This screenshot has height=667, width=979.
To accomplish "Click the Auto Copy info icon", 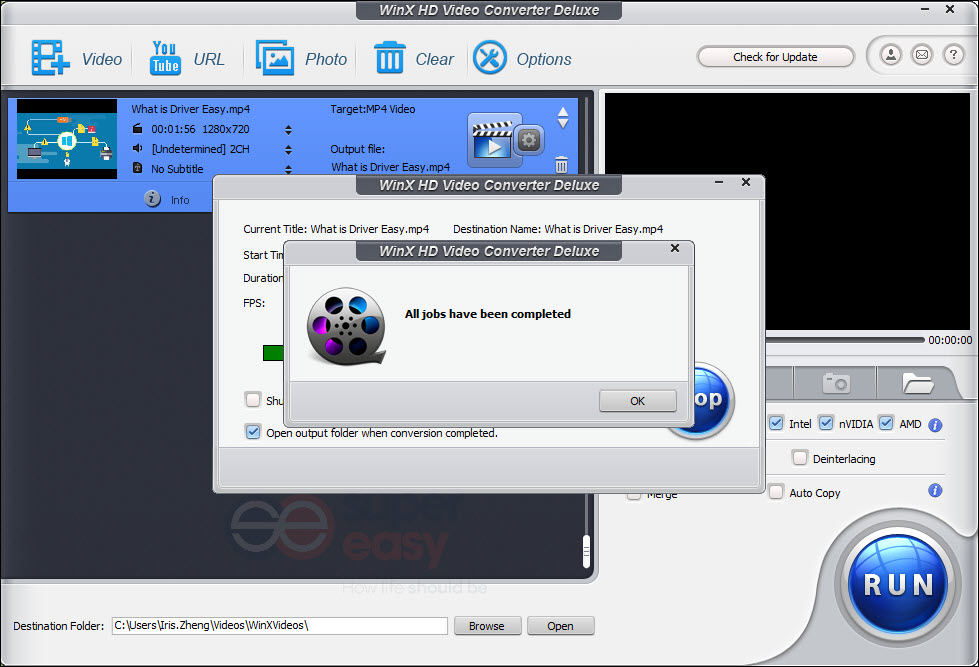I will pos(935,490).
